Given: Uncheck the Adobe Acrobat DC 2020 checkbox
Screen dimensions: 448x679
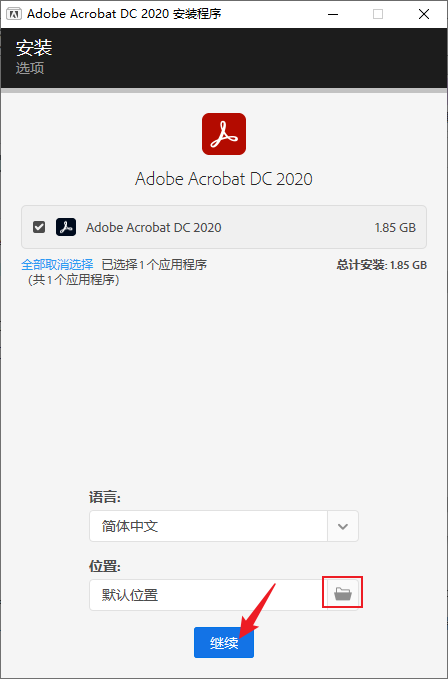Looking at the screenshot, I should click(39, 227).
